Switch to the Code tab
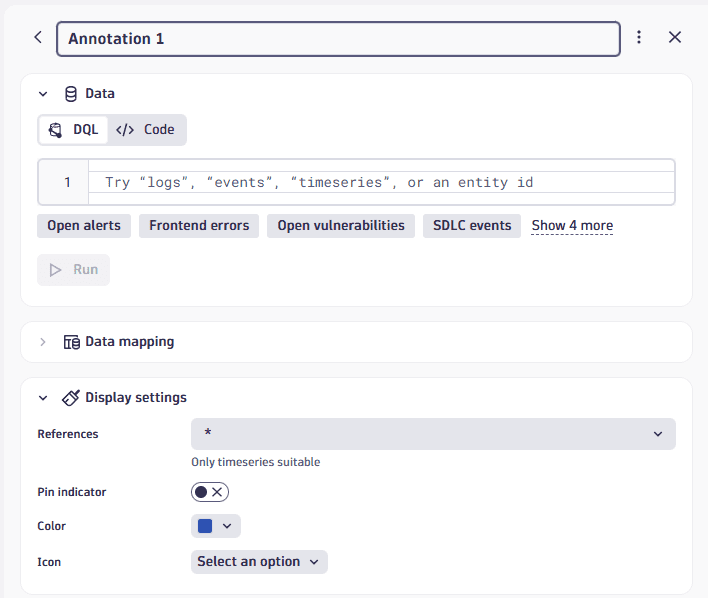708x598 pixels. 145,130
